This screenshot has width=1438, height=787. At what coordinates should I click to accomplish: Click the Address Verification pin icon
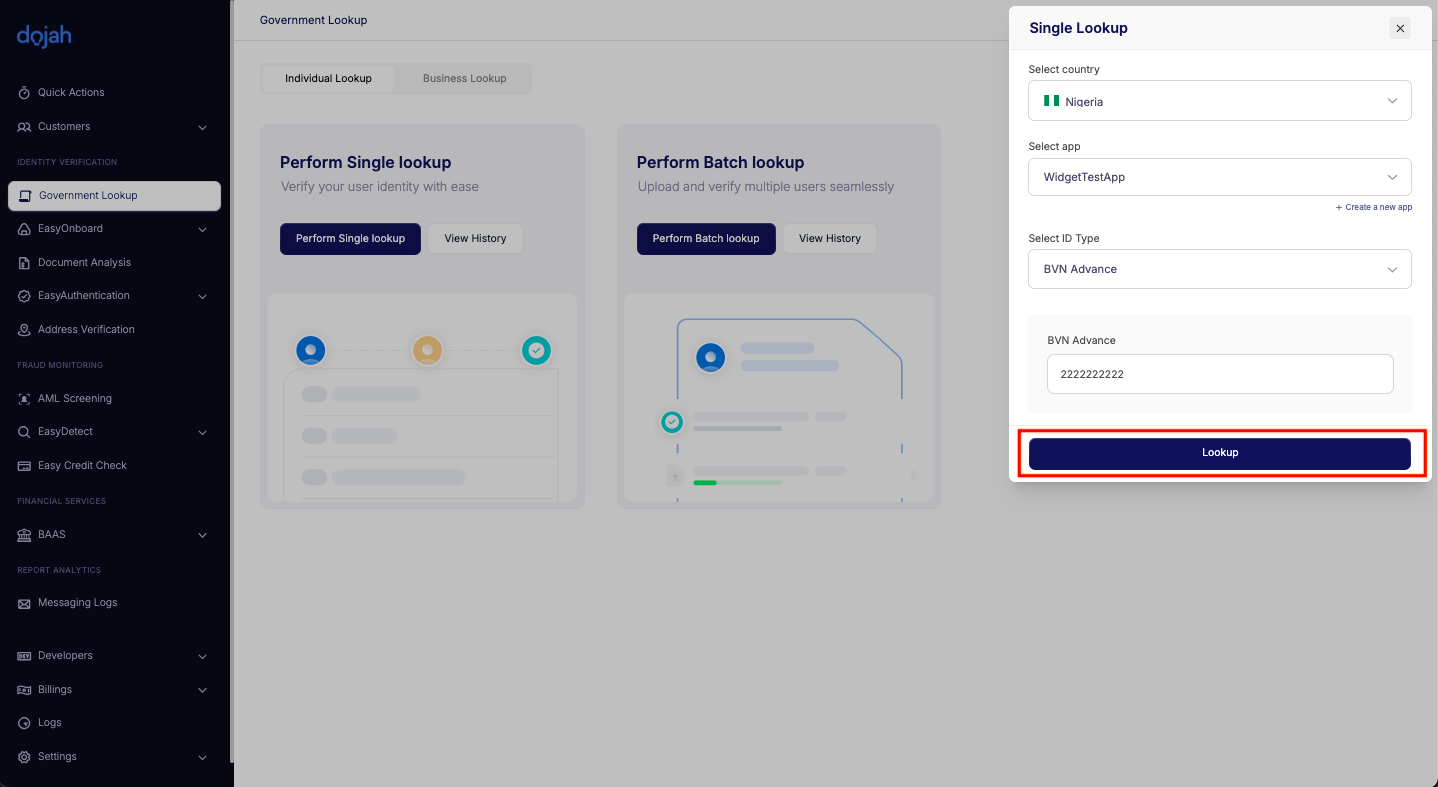point(24,330)
